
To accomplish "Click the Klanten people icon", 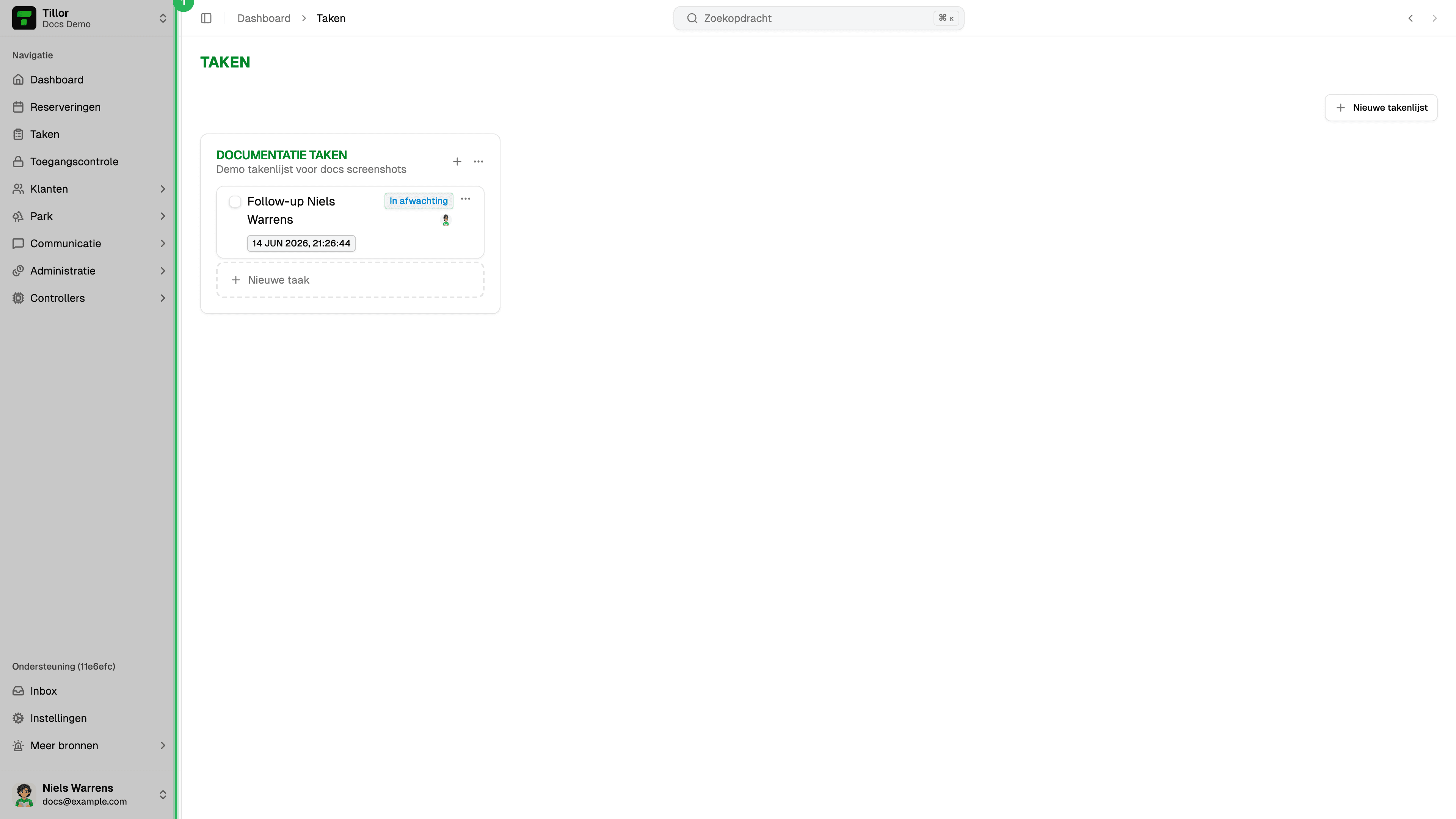I will click(x=18, y=189).
